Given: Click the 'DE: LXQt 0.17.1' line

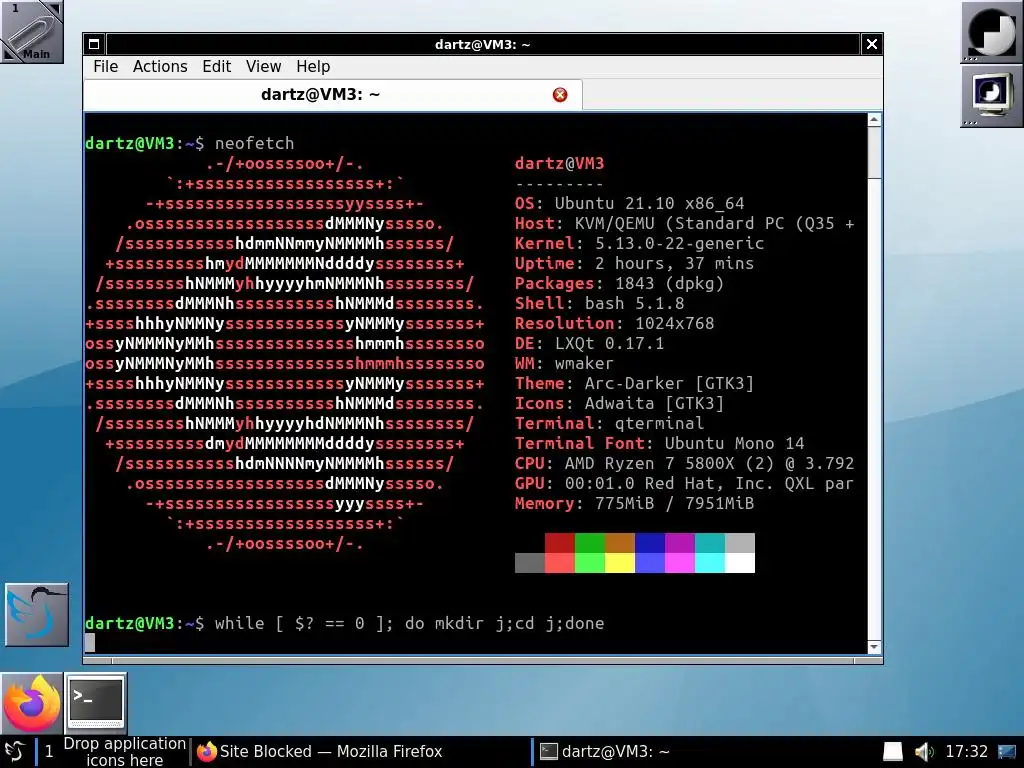Looking at the screenshot, I should [x=589, y=344].
